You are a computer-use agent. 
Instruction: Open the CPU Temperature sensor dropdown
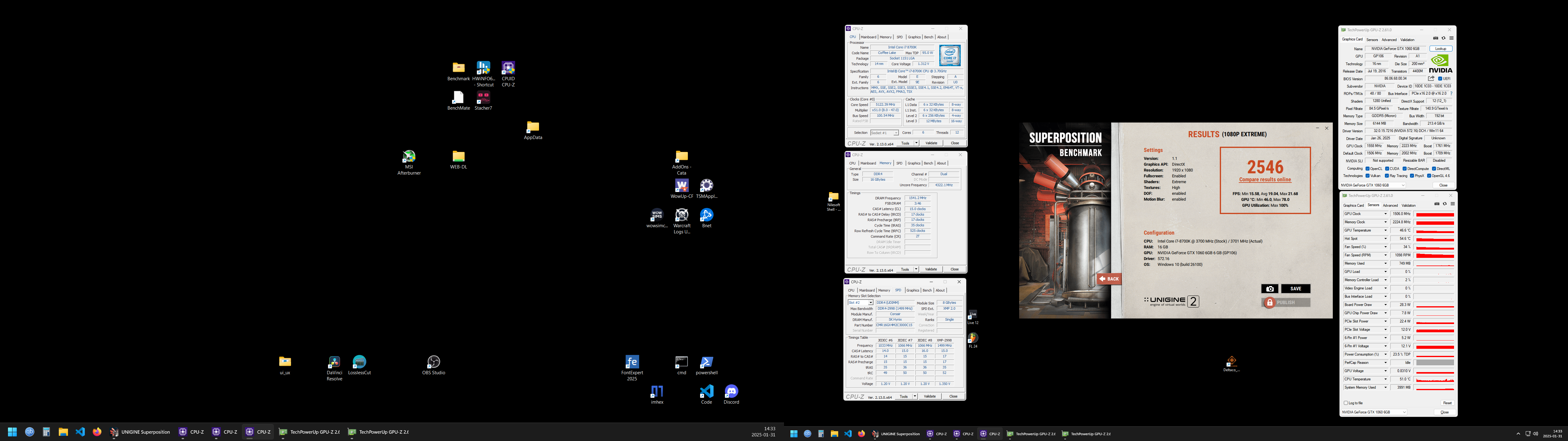pos(1386,379)
